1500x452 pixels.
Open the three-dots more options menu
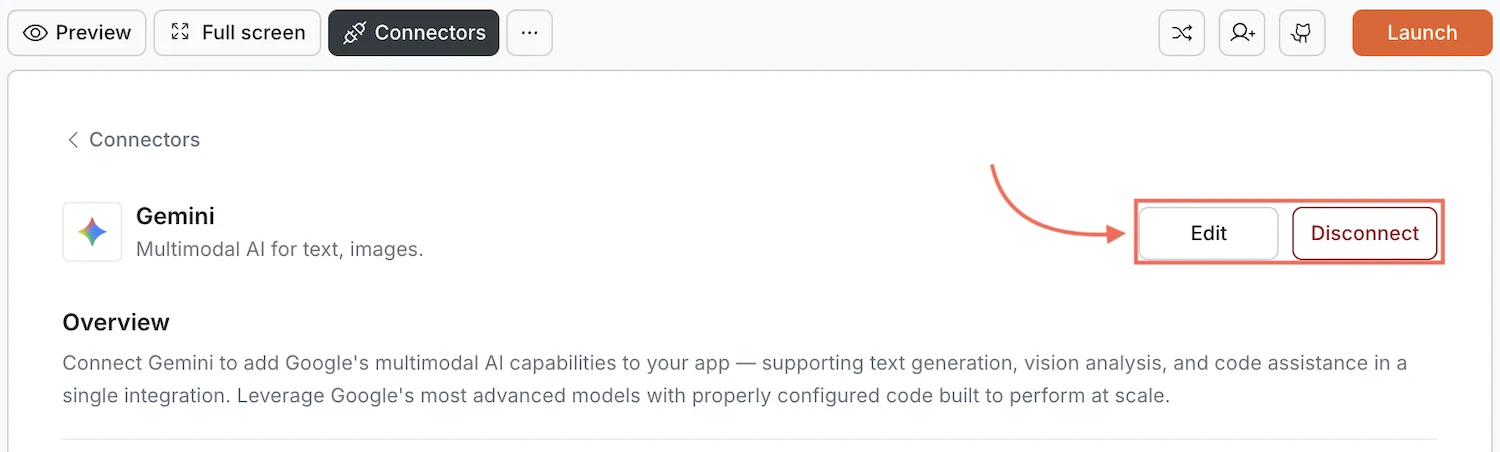pos(530,33)
